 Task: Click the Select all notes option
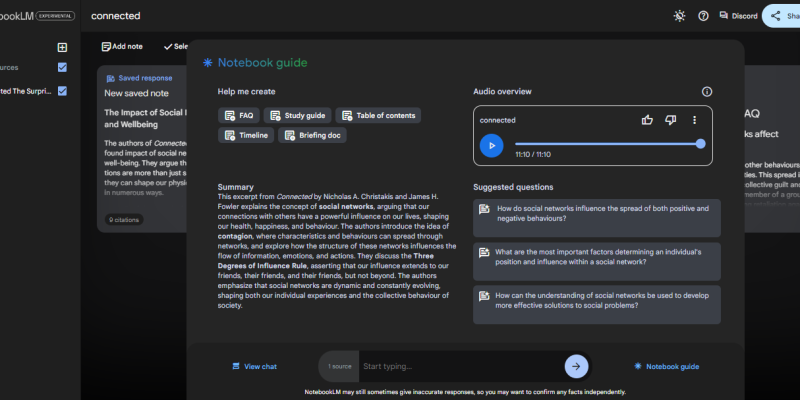(176, 46)
